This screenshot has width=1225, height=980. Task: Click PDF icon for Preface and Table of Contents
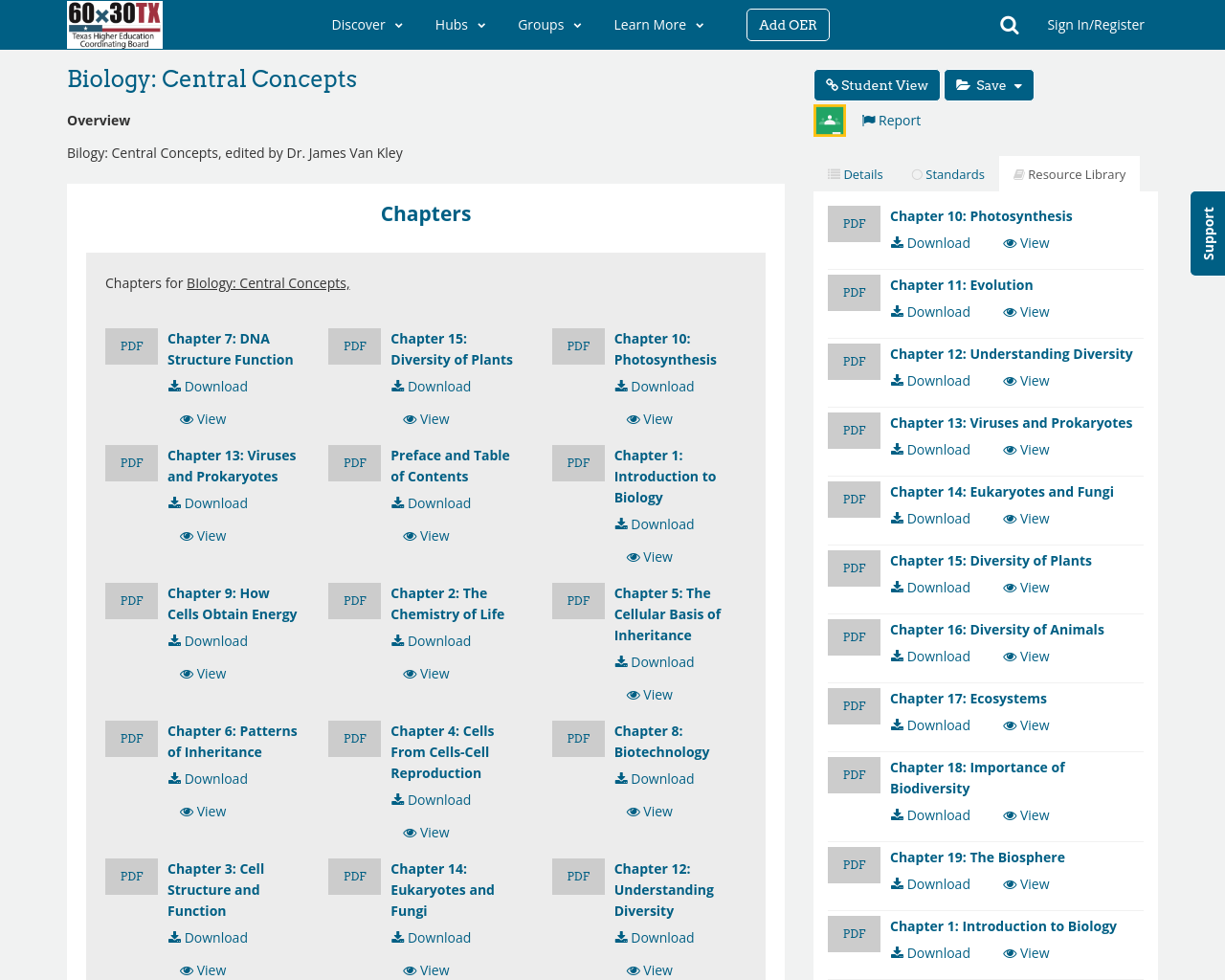[354, 463]
